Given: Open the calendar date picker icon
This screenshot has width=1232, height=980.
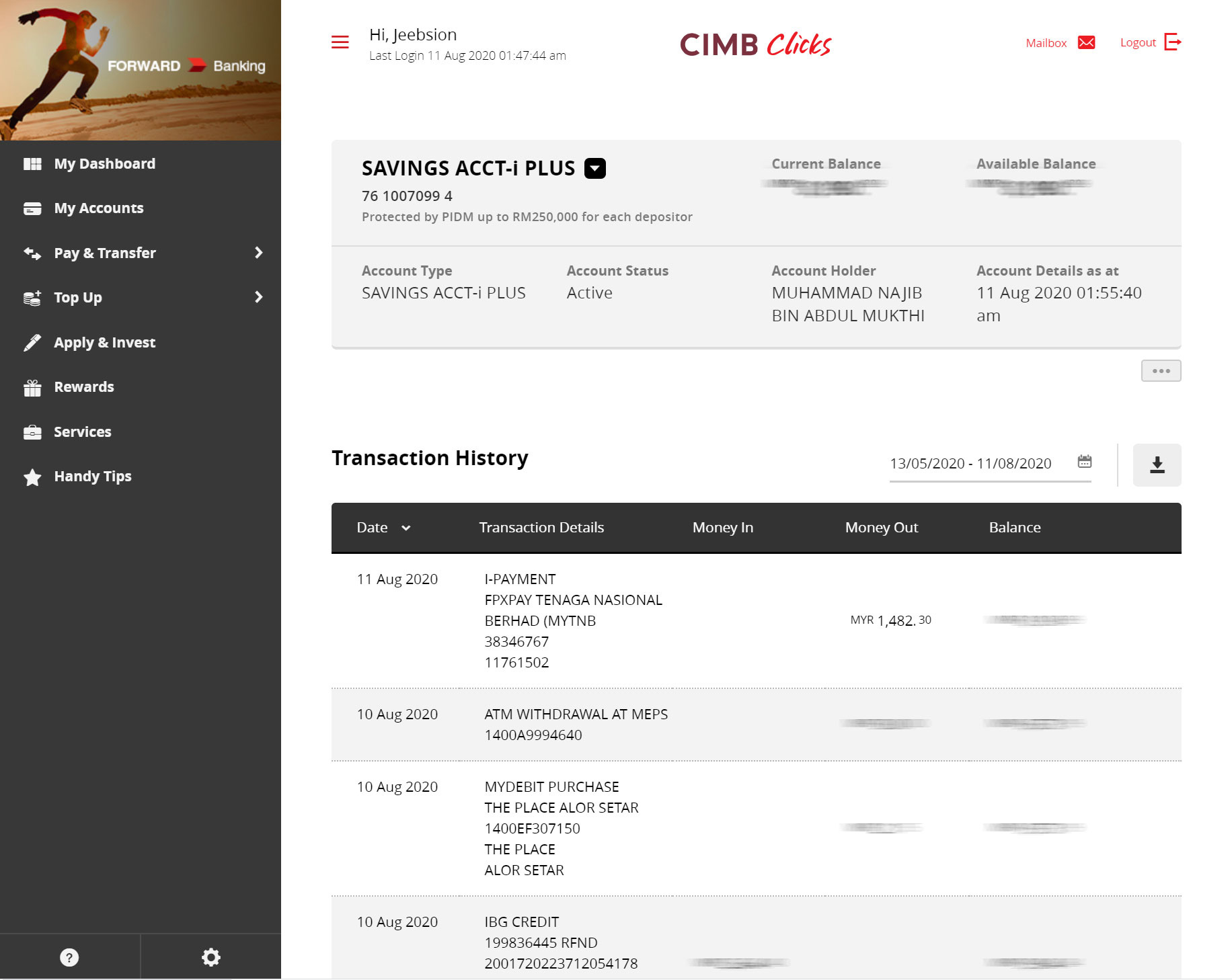Looking at the screenshot, I should coord(1085,462).
